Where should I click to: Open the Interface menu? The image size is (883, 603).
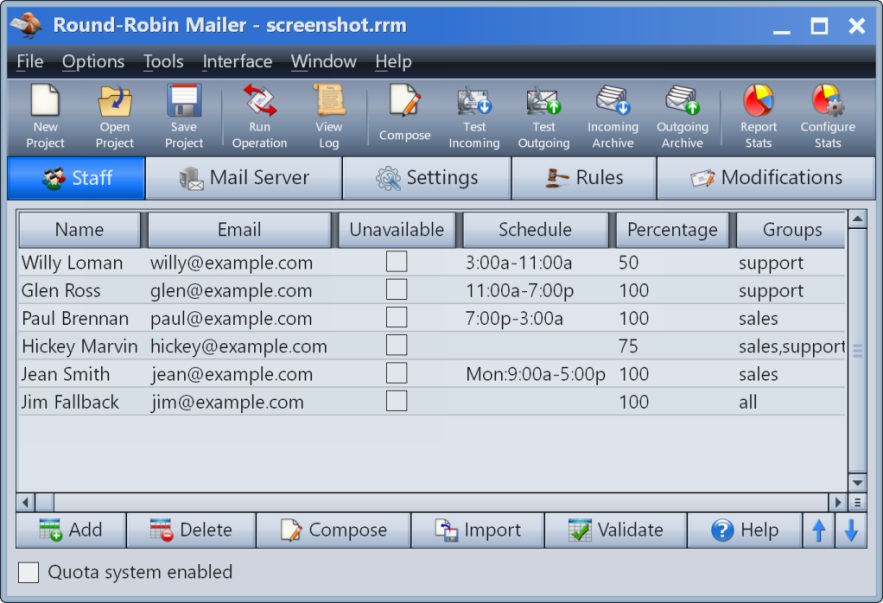pos(237,62)
